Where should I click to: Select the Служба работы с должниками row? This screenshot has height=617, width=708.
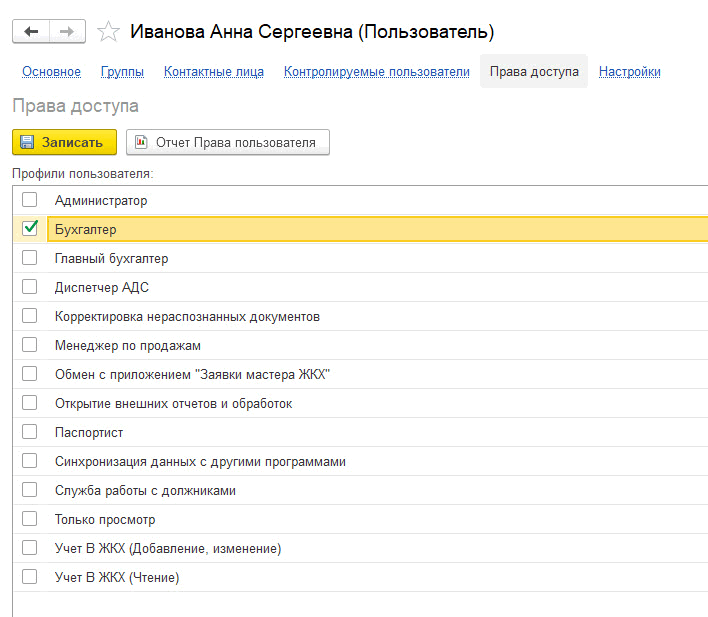click(361, 491)
